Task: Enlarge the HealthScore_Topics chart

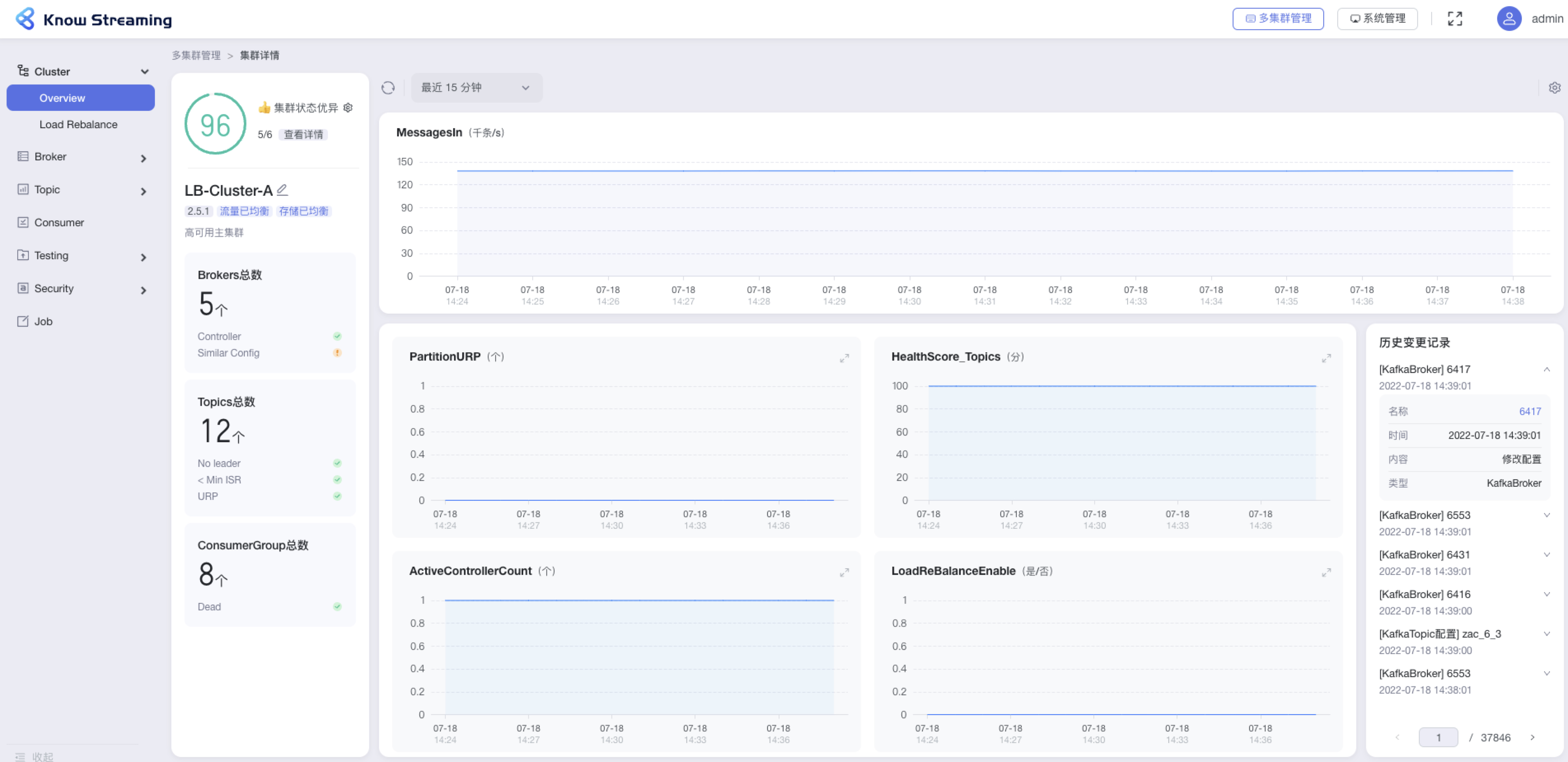Action: (1326, 358)
